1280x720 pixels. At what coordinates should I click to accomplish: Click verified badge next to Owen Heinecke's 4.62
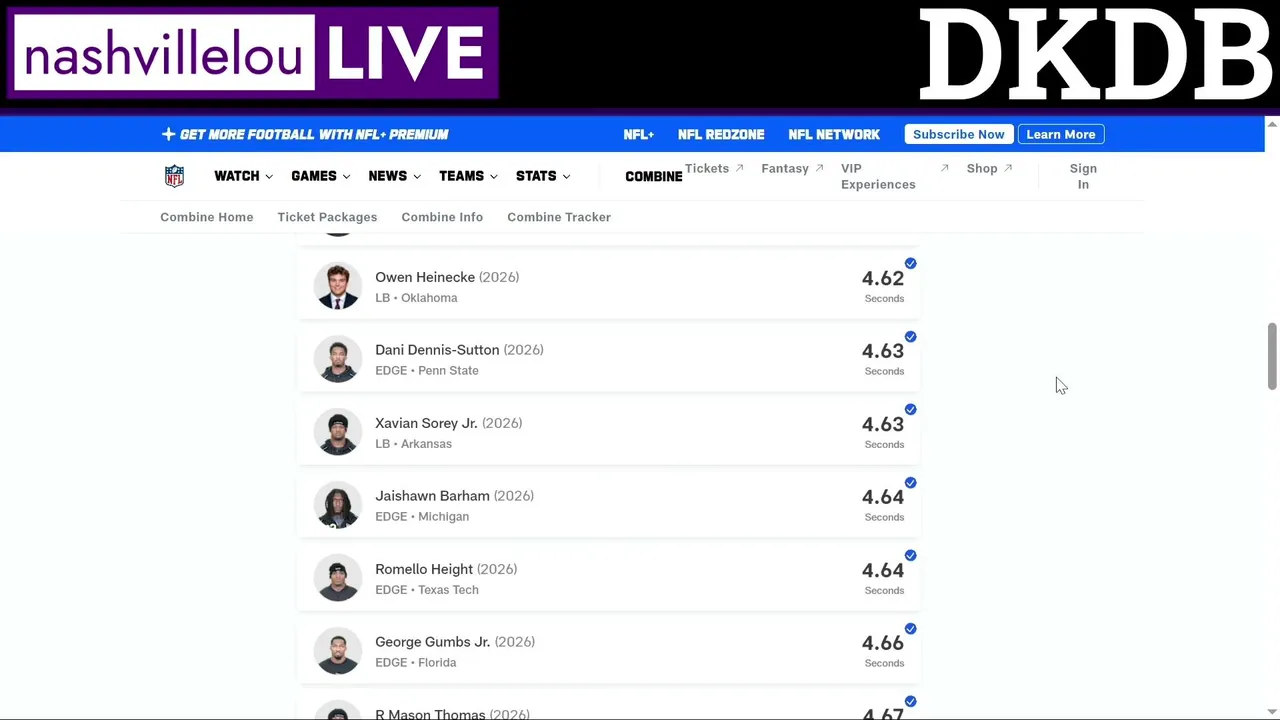910,264
